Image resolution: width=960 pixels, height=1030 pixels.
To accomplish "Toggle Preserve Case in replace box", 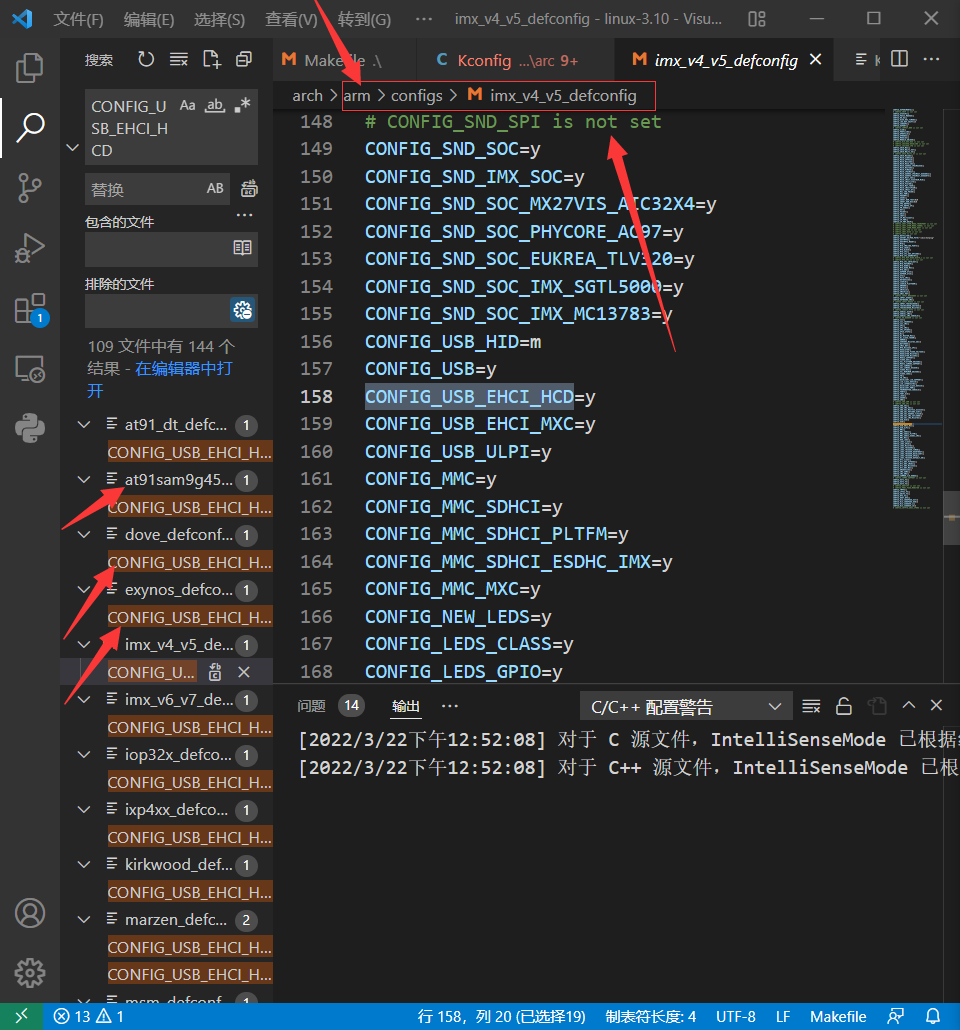I will (x=215, y=189).
